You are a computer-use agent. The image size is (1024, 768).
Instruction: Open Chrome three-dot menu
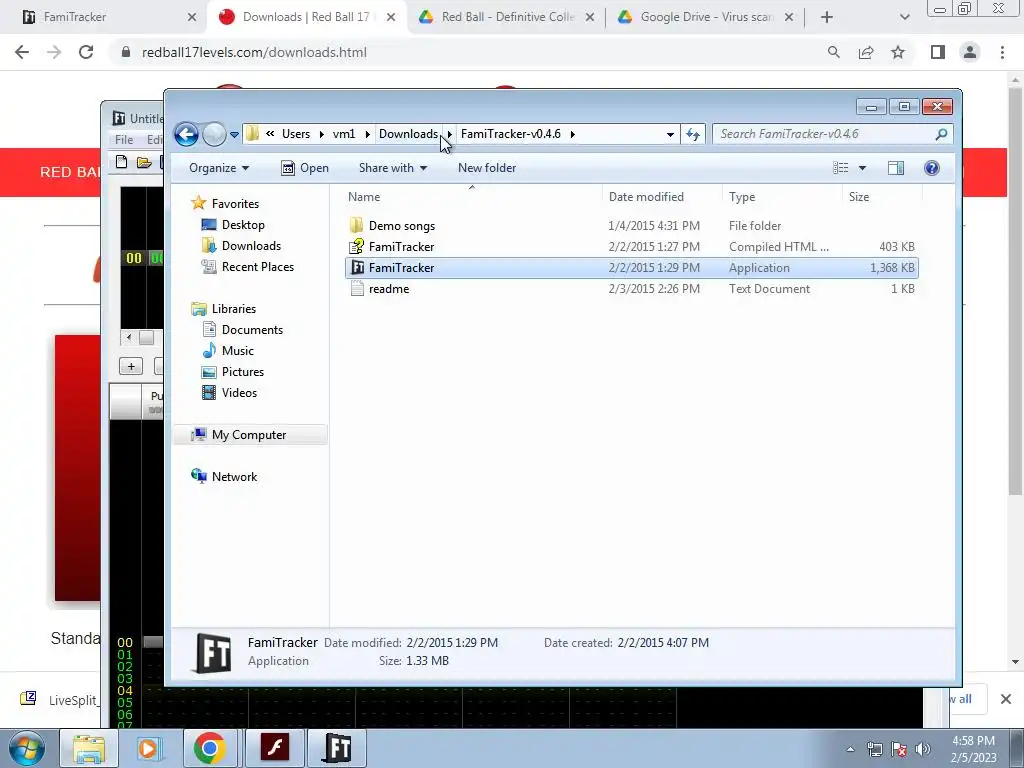(1002, 52)
